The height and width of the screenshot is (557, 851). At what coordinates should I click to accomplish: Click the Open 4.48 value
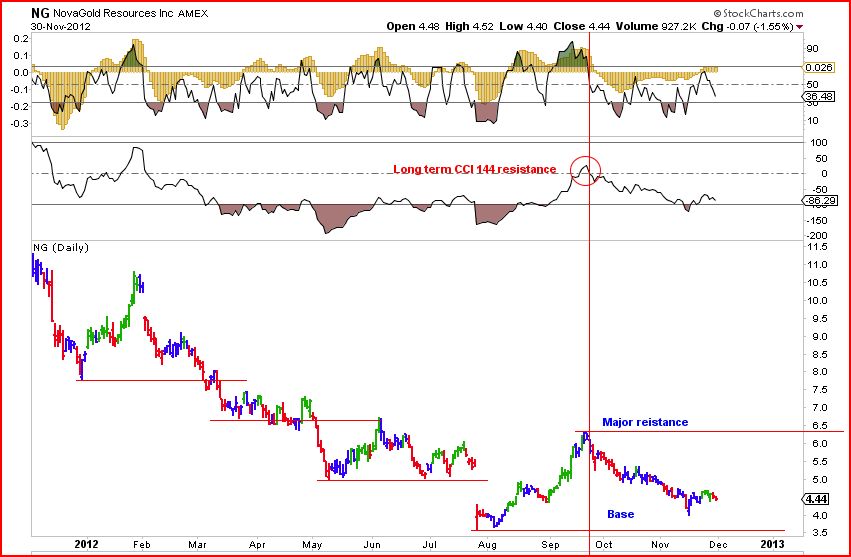(413, 26)
